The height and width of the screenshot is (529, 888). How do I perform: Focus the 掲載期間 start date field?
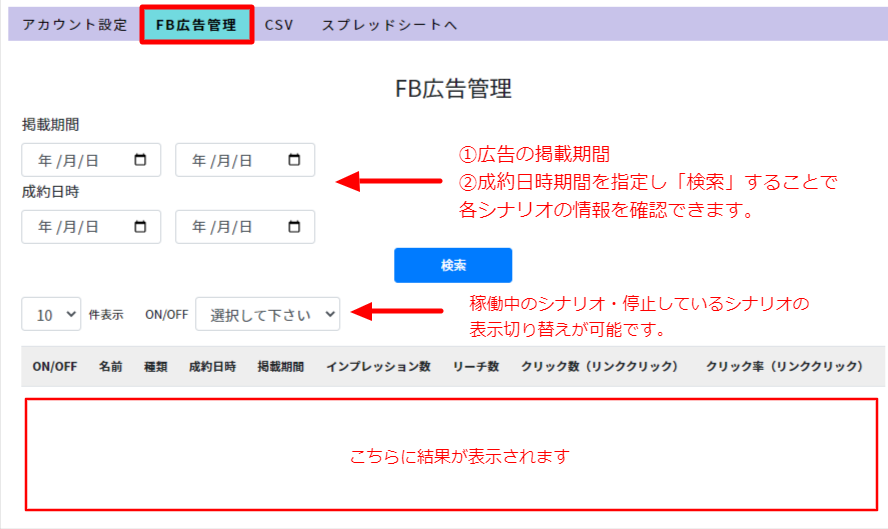click(x=91, y=160)
